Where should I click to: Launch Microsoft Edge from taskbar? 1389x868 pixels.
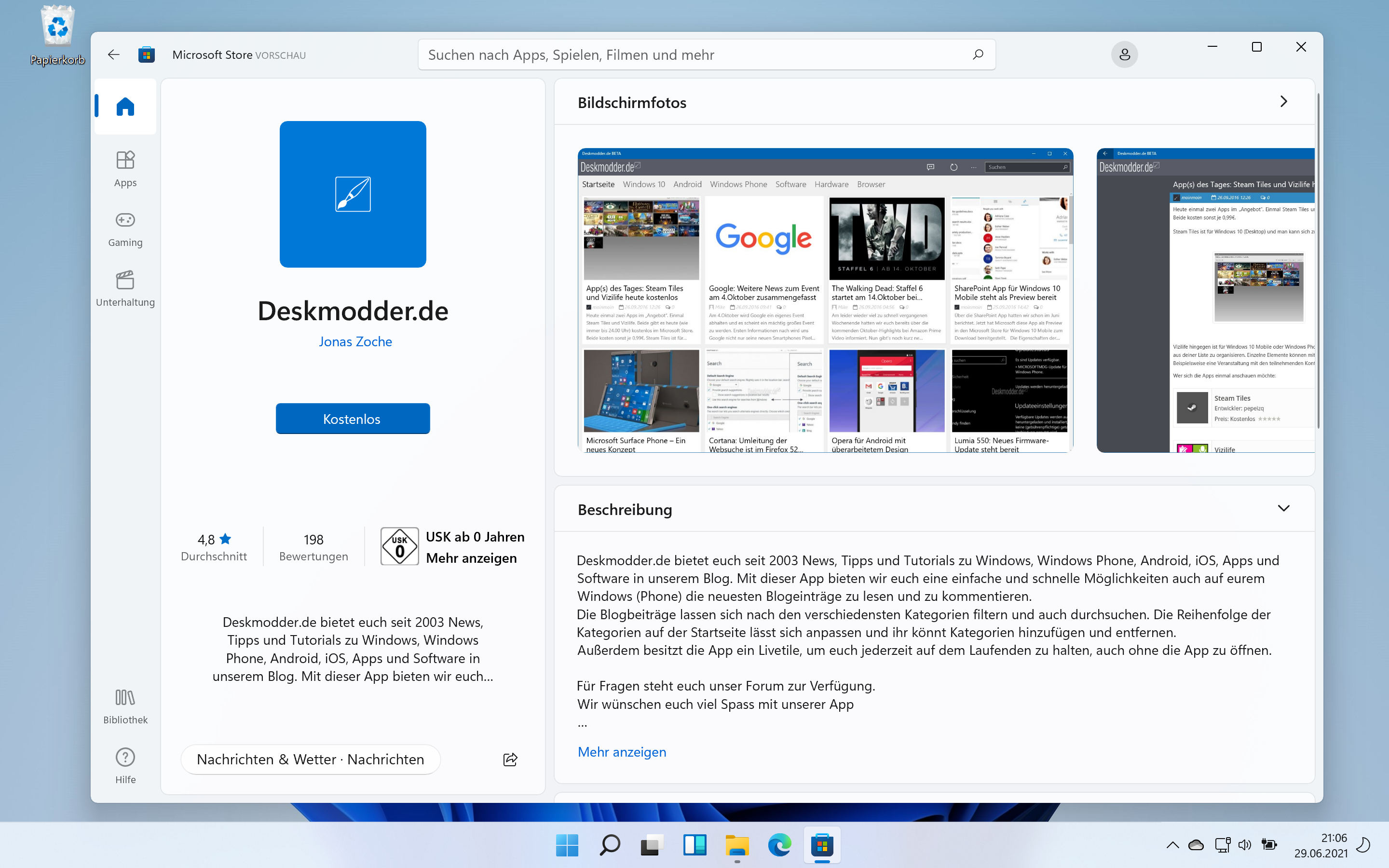pyautogui.click(x=779, y=844)
